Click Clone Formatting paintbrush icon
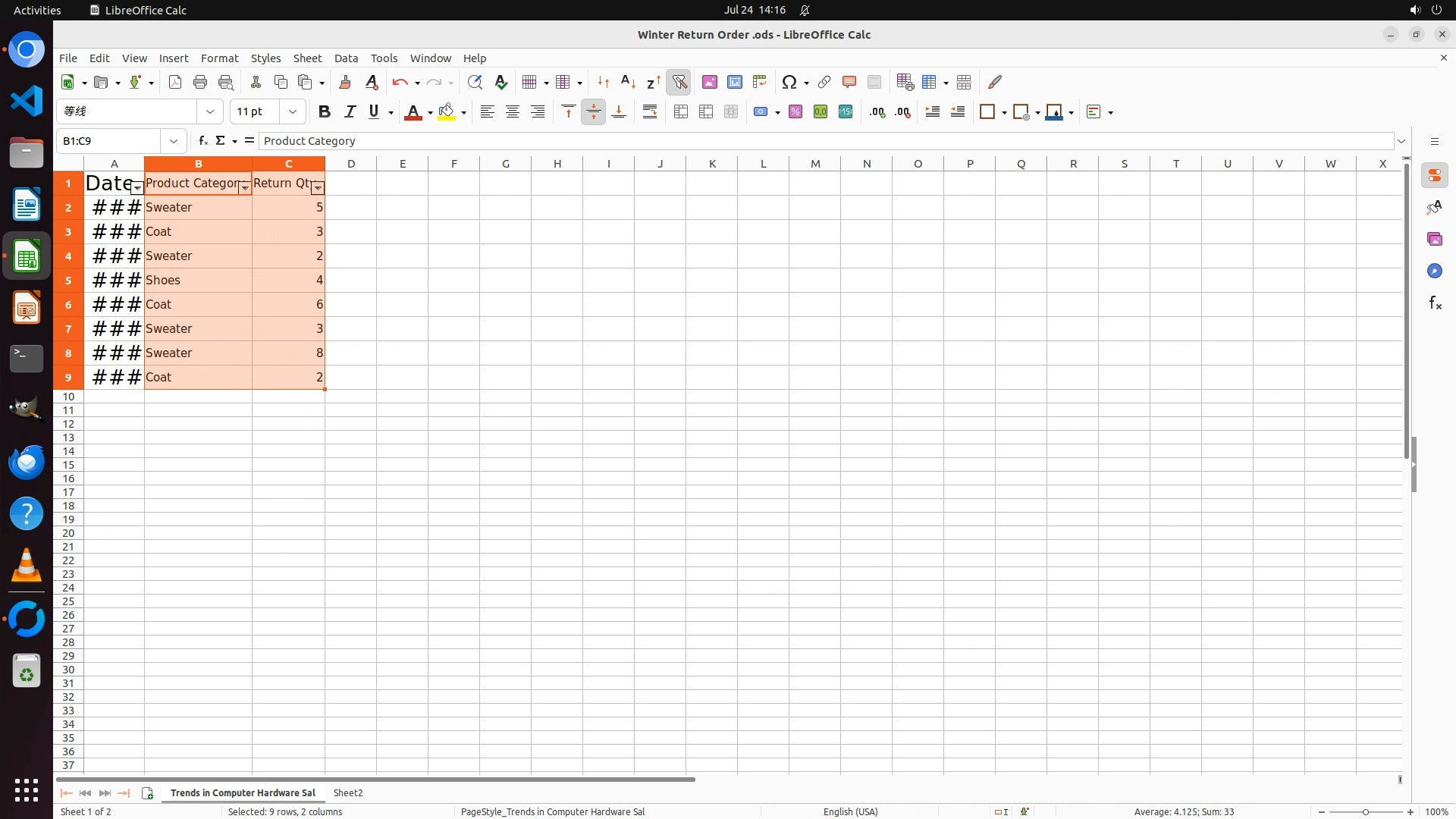 (345, 82)
